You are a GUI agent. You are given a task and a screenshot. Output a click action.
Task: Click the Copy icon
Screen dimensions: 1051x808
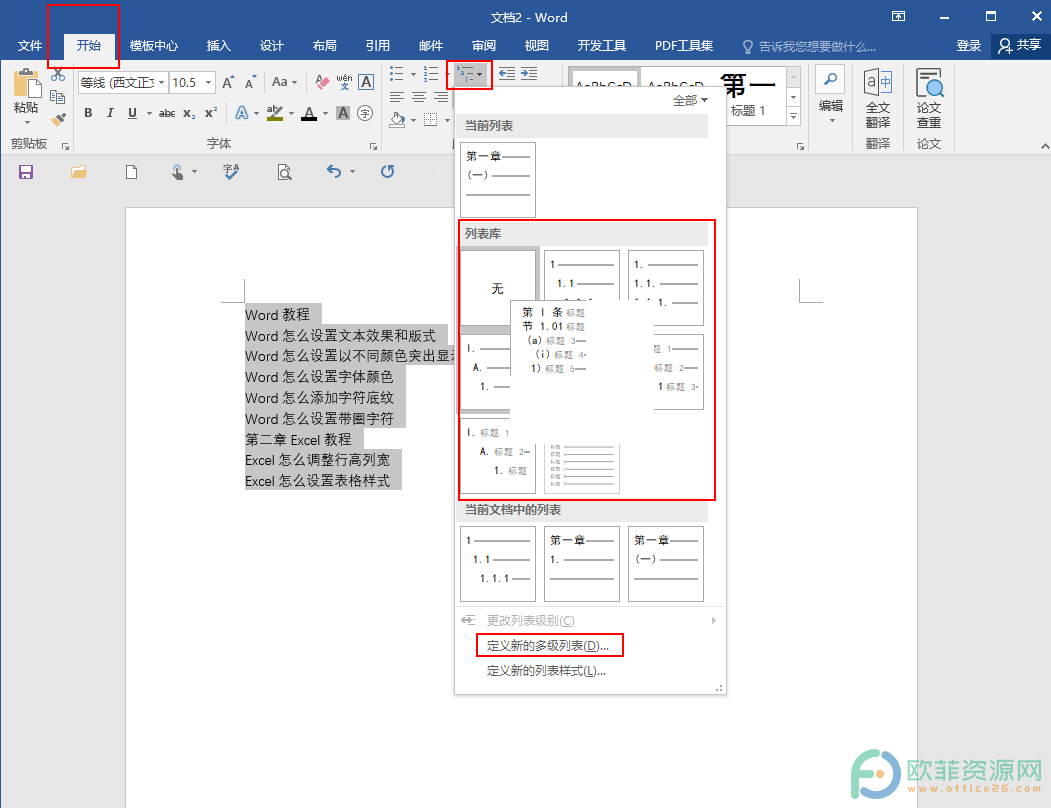point(58,97)
